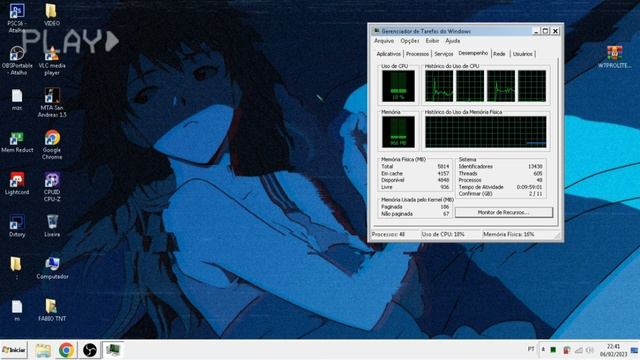This screenshot has width=640, height=360.
Task: Open the mzc file on desktop
Action: tap(17, 100)
